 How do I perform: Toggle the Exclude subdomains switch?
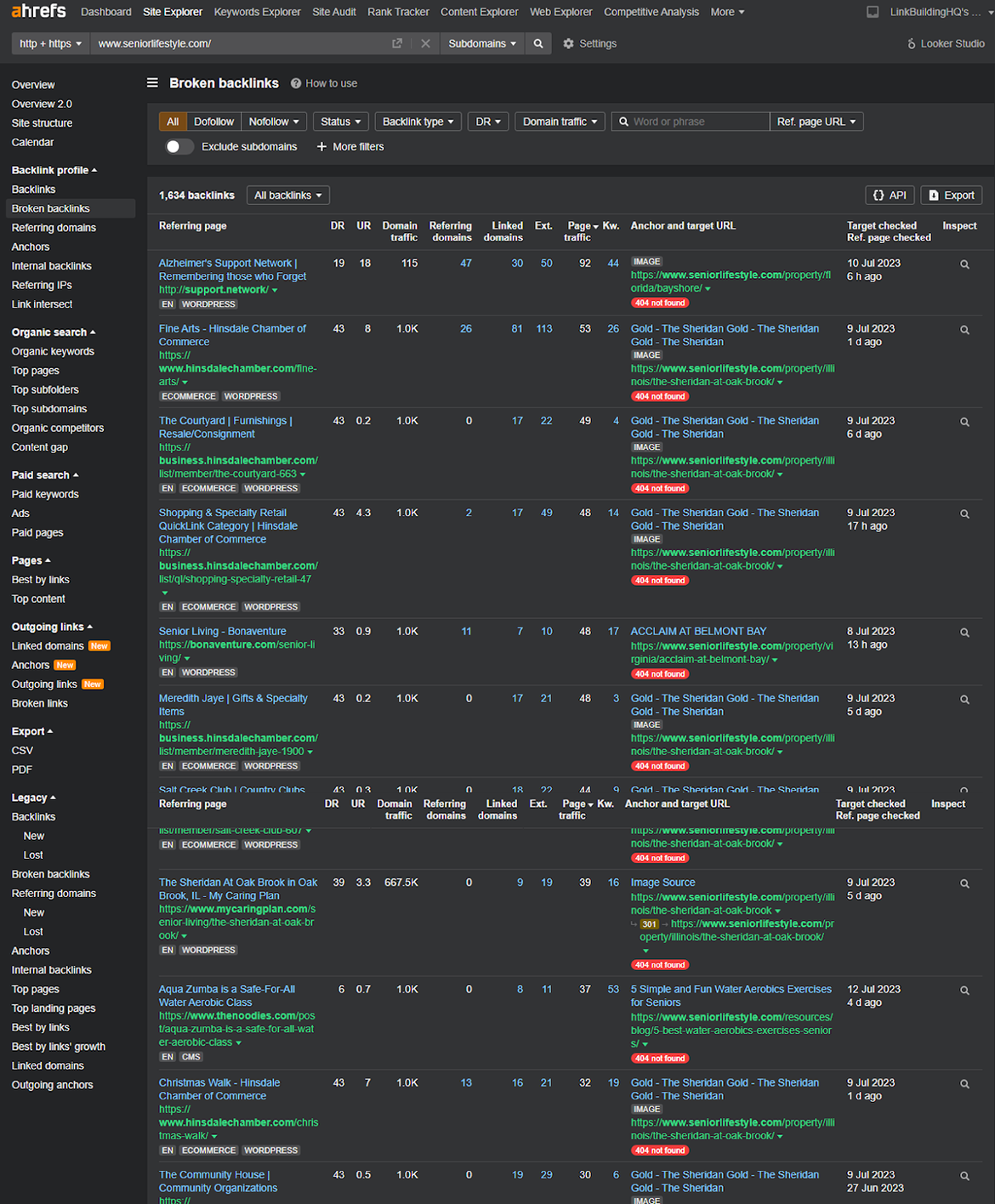[178, 146]
